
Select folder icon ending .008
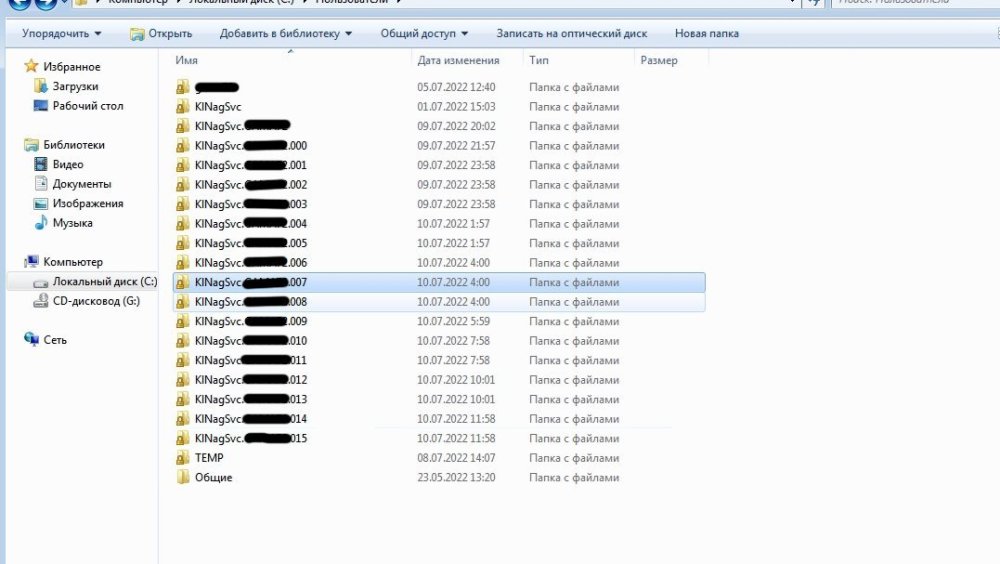(x=183, y=302)
